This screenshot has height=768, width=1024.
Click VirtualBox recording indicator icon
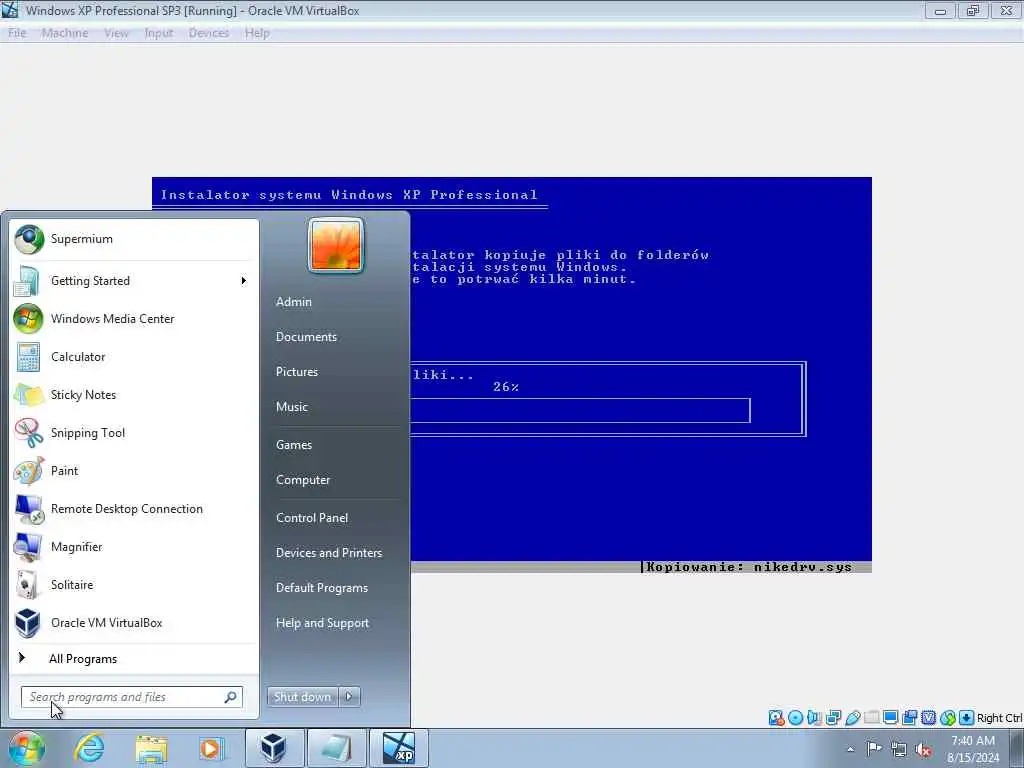(909, 718)
